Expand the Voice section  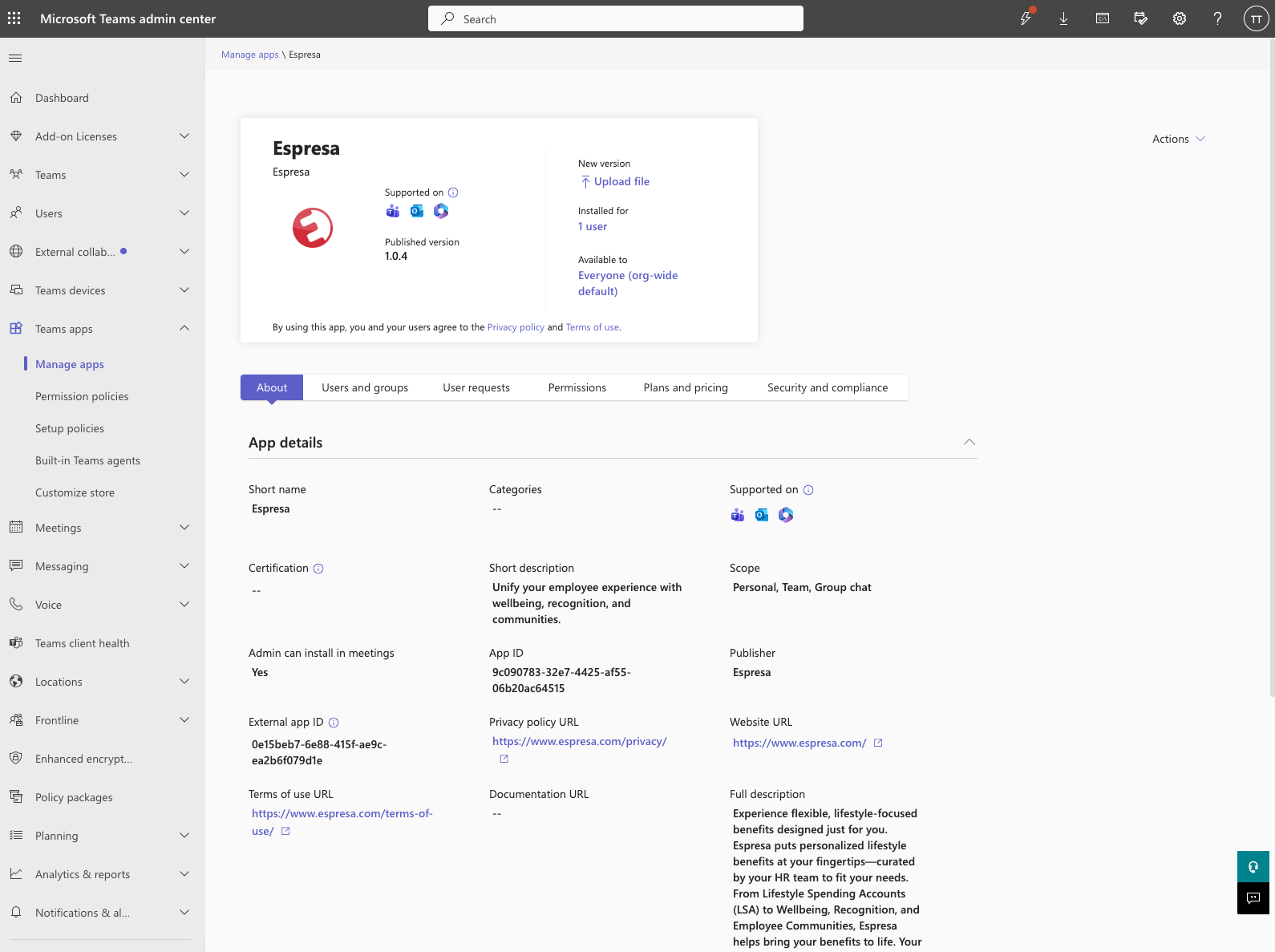[x=184, y=605]
